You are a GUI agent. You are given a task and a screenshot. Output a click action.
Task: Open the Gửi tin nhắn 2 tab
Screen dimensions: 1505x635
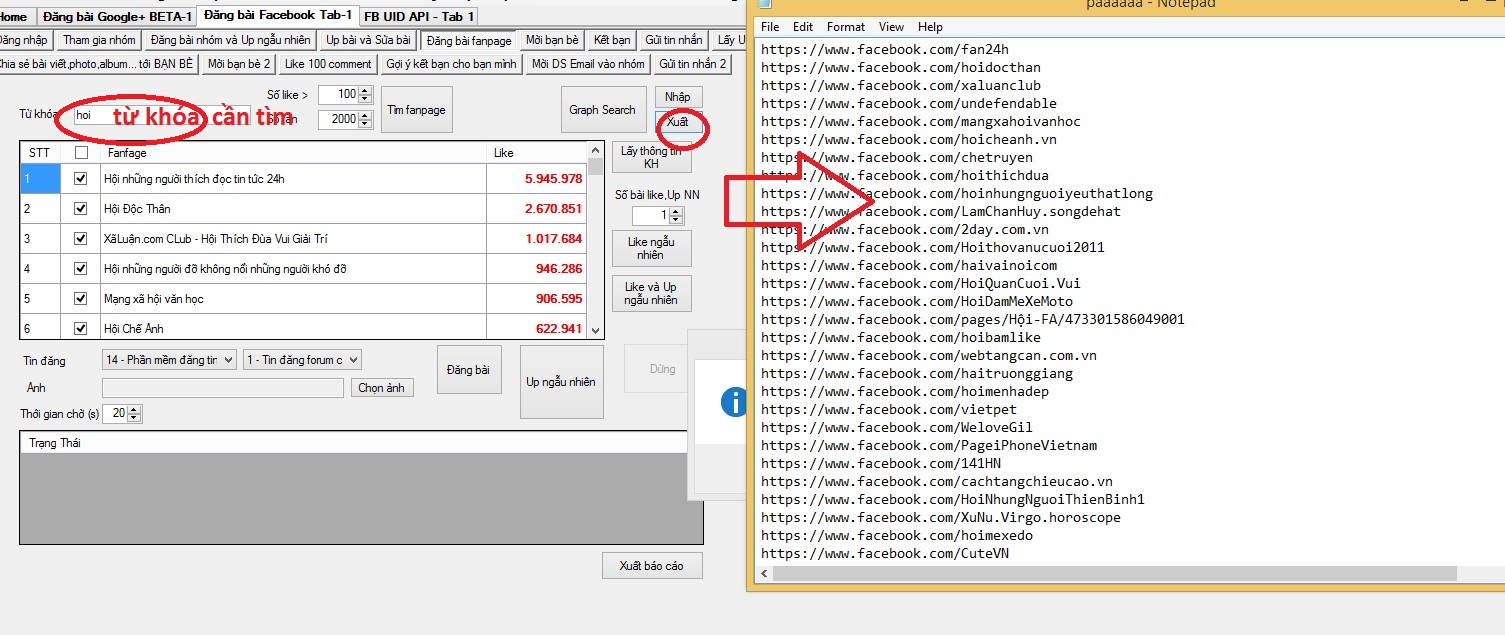[693, 64]
